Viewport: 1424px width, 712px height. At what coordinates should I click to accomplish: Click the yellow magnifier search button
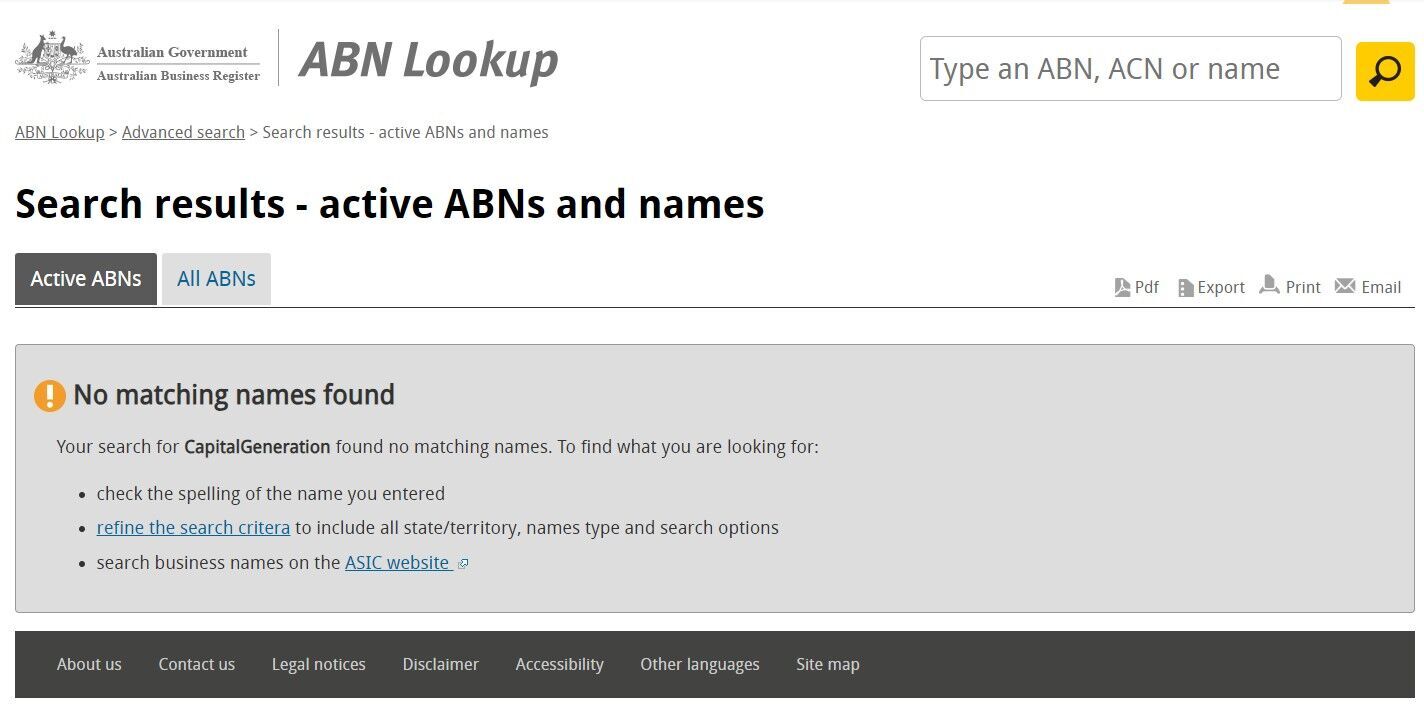tap(1385, 71)
